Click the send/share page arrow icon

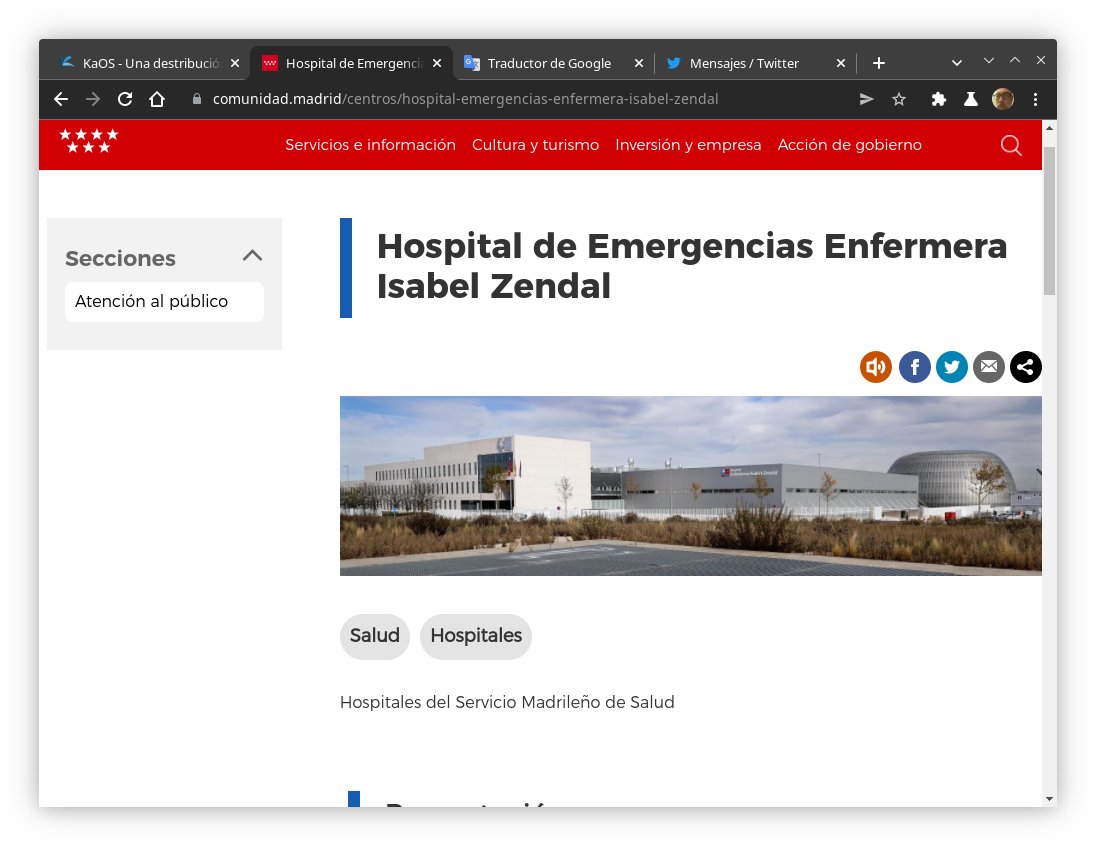866,99
